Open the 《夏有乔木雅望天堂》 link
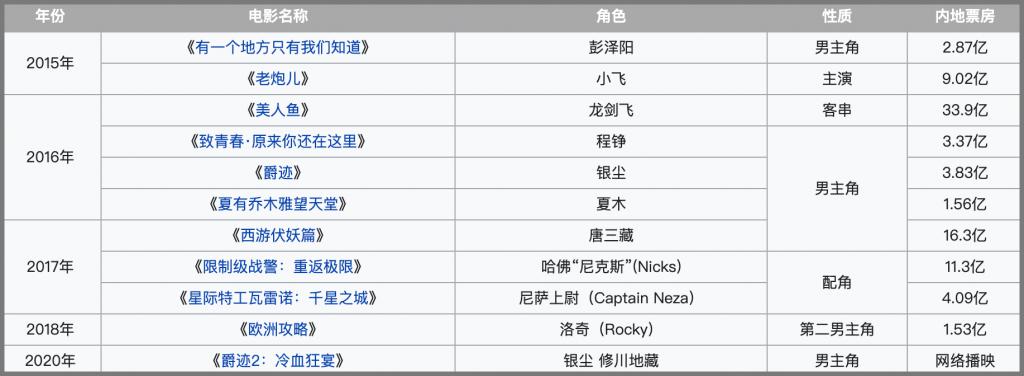Screen dimensions: 1024x376 pyautogui.click(x=278, y=204)
